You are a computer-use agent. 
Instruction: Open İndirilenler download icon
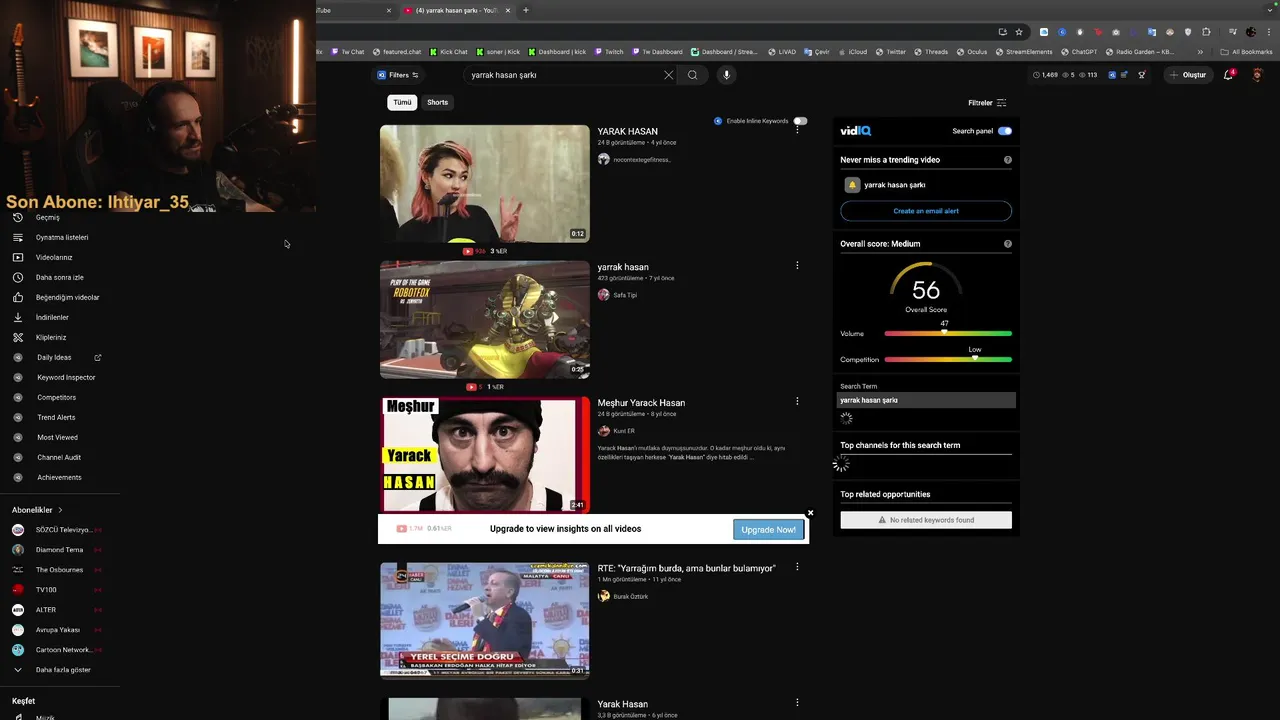18,317
